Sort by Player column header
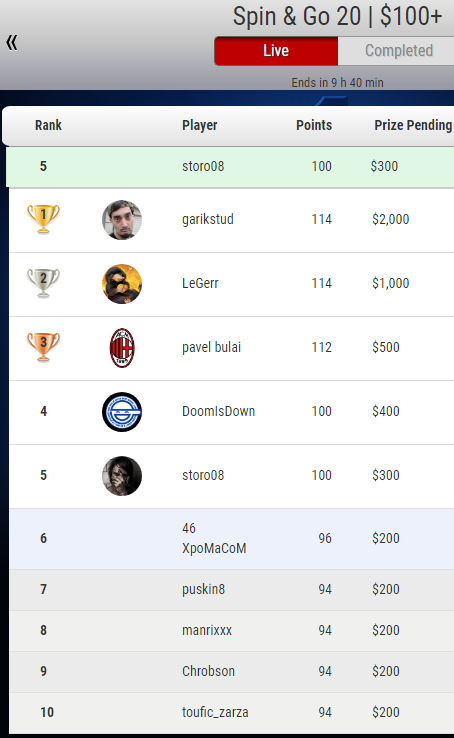454x738 pixels. [x=199, y=125]
